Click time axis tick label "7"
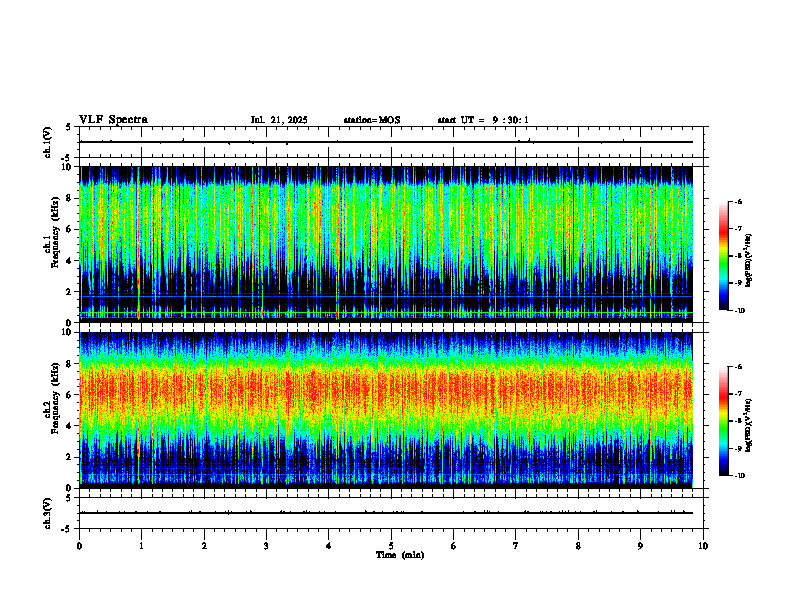The image size is (792, 612). click(516, 546)
